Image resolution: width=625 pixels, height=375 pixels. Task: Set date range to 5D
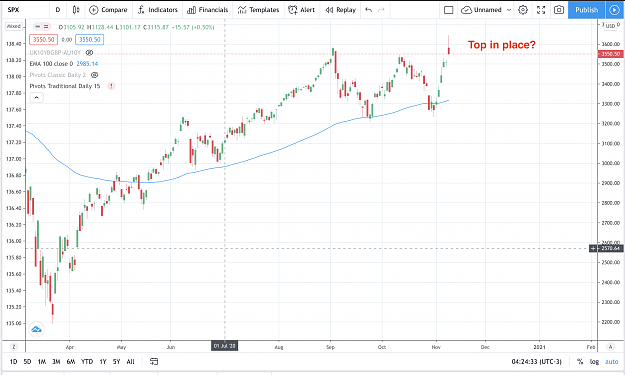click(27, 362)
